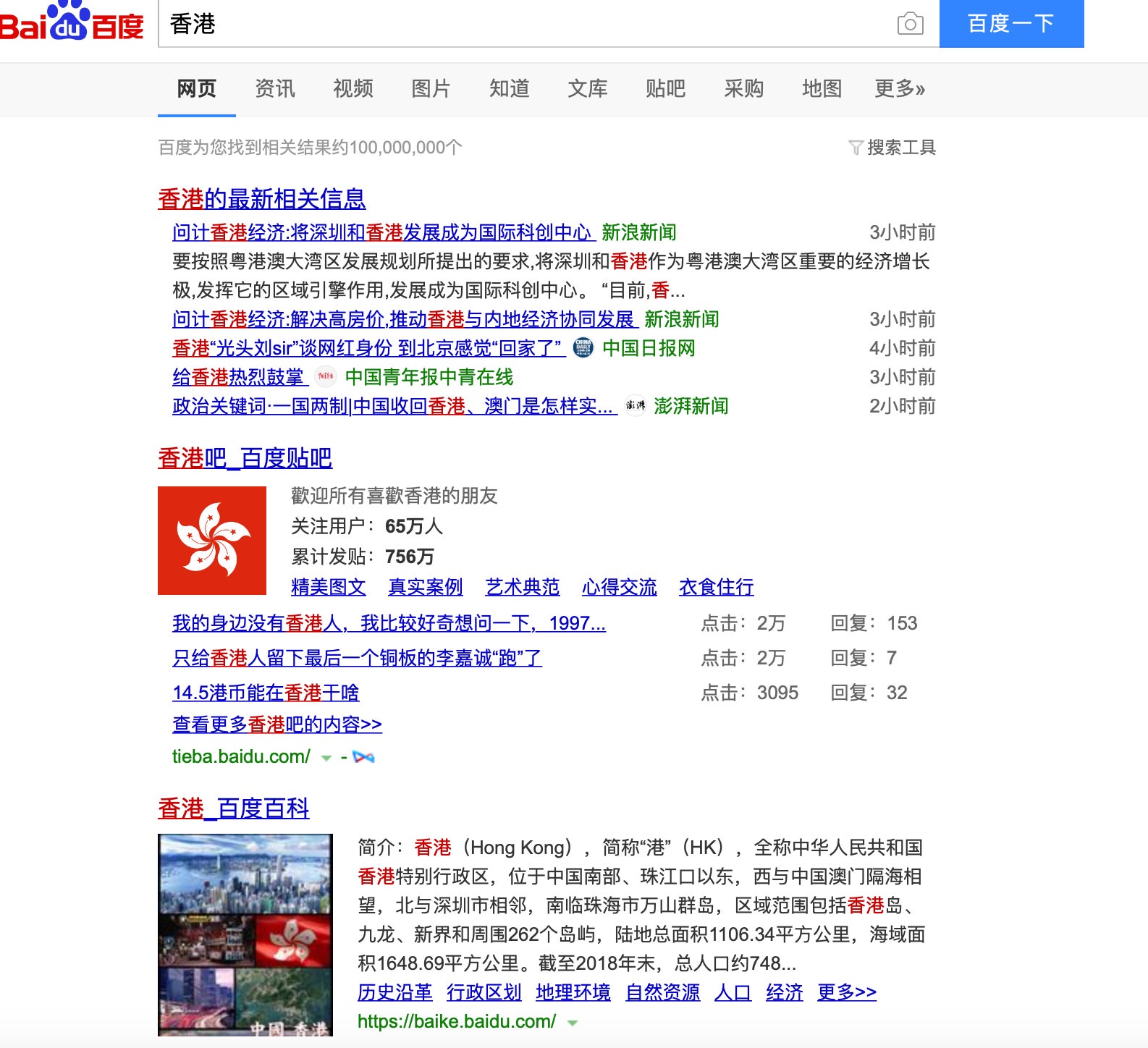Screen dimensions: 1148x1048
Task: Select the 网页 tab
Action: tap(197, 89)
